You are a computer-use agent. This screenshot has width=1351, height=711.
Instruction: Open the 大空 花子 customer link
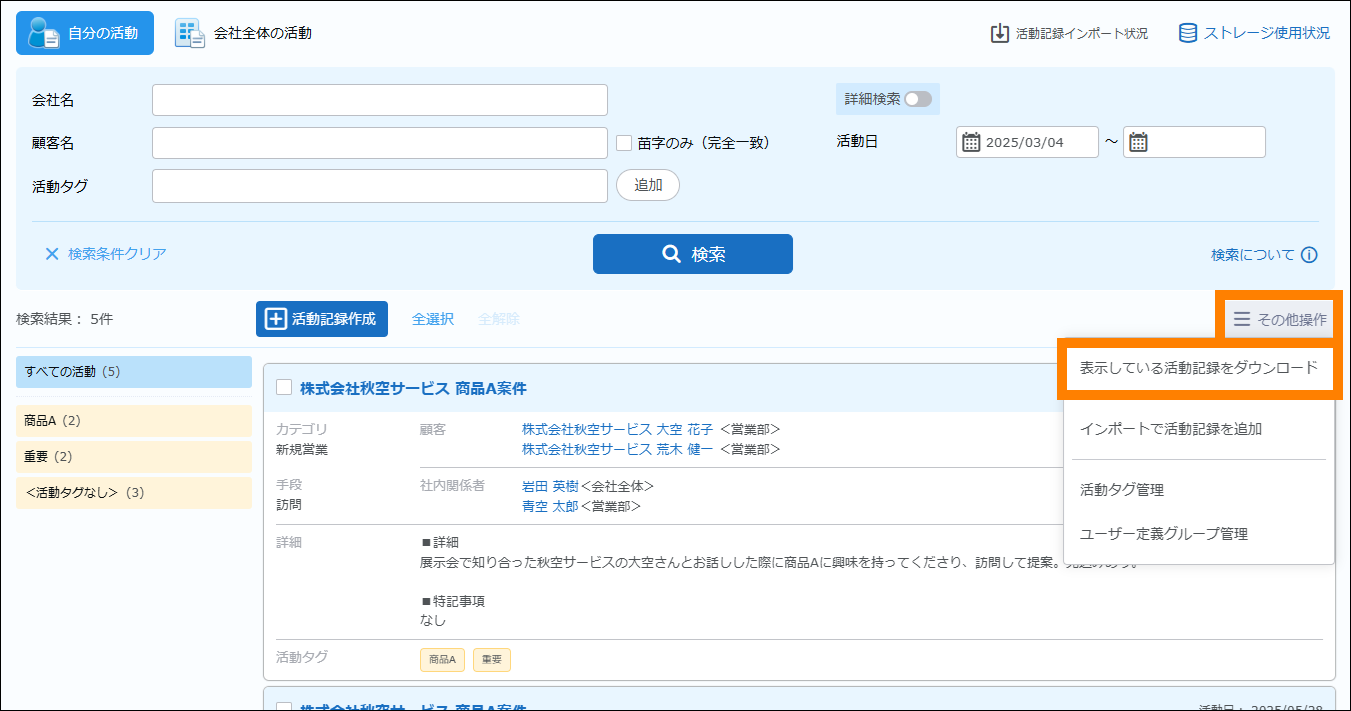(x=684, y=429)
